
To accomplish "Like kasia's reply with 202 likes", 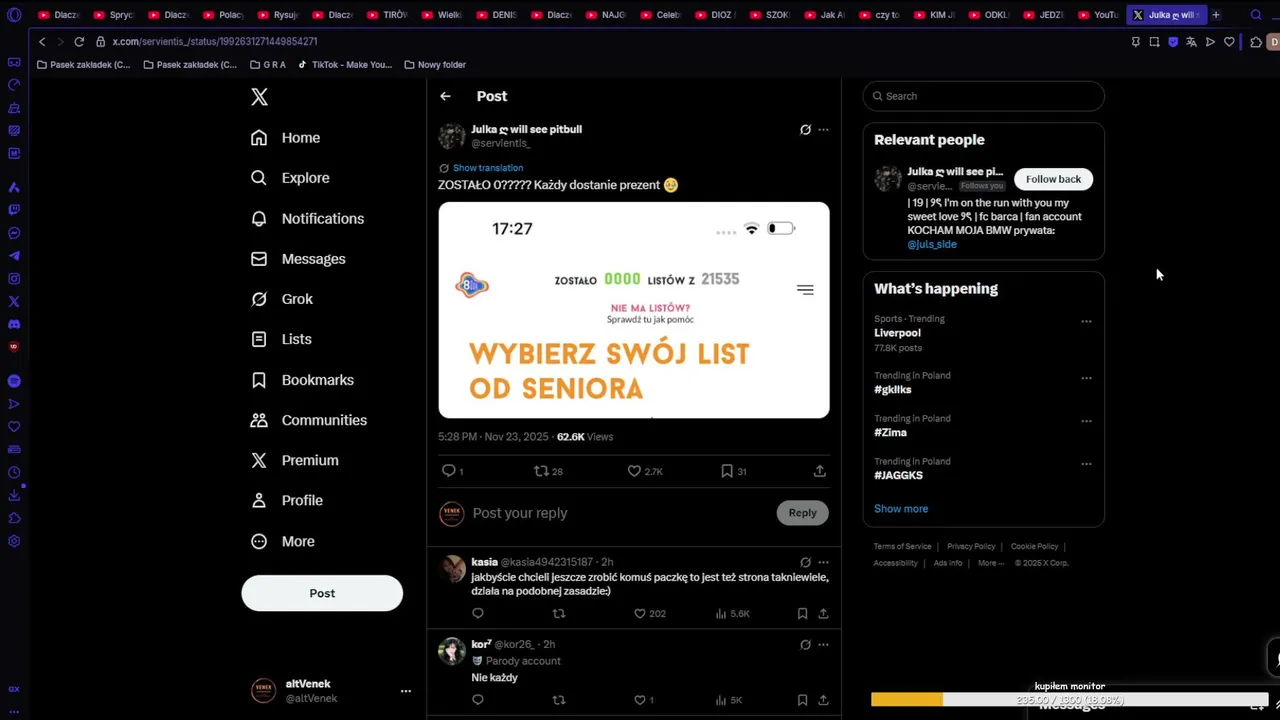I will pyautogui.click(x=640, y=613).
